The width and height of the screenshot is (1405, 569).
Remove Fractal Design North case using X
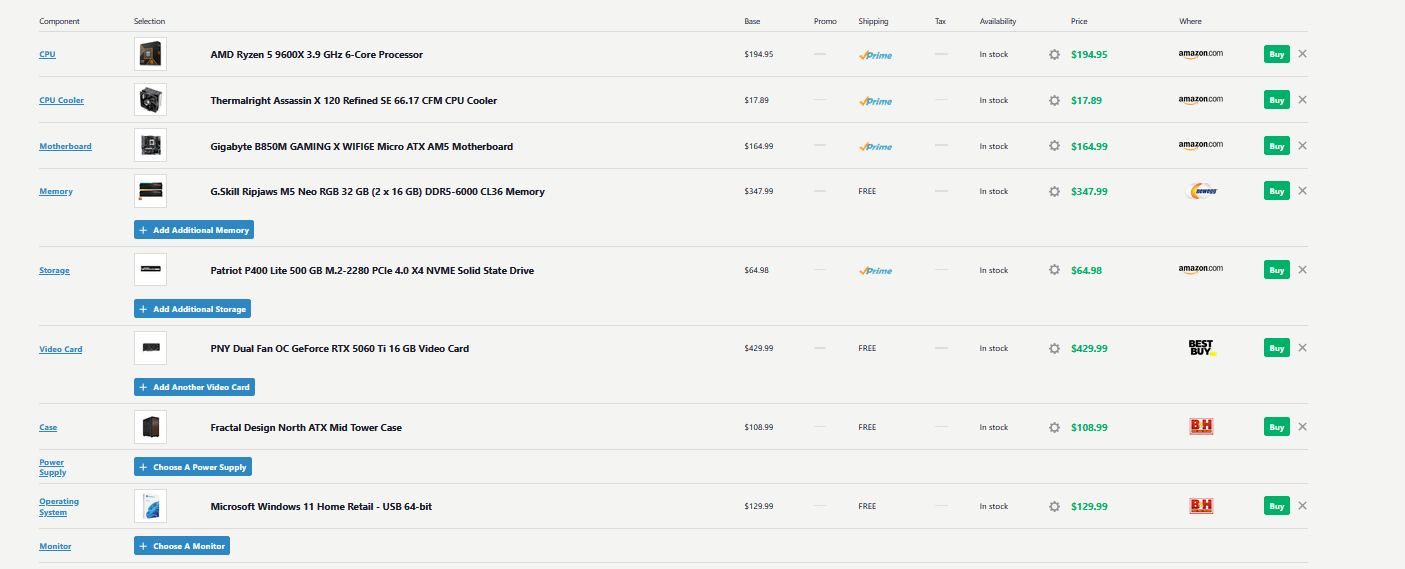[x=1302, y=427]
